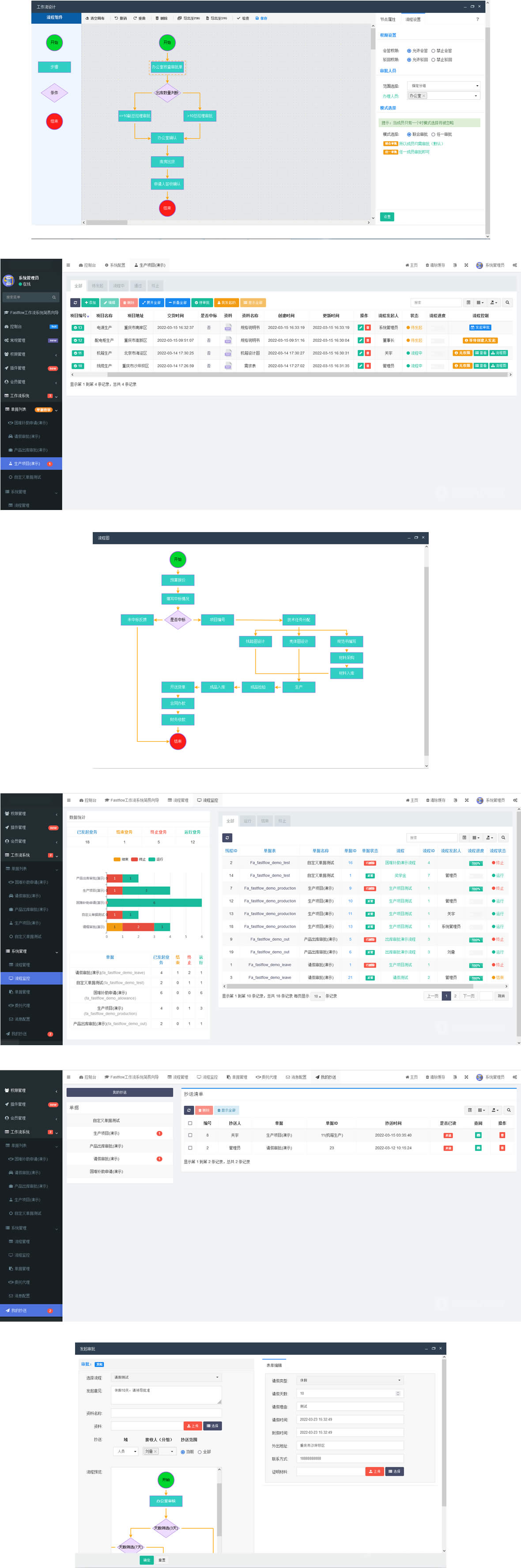
Task: Click the designer canvas horizontal scrollbar
Action: 106,222
